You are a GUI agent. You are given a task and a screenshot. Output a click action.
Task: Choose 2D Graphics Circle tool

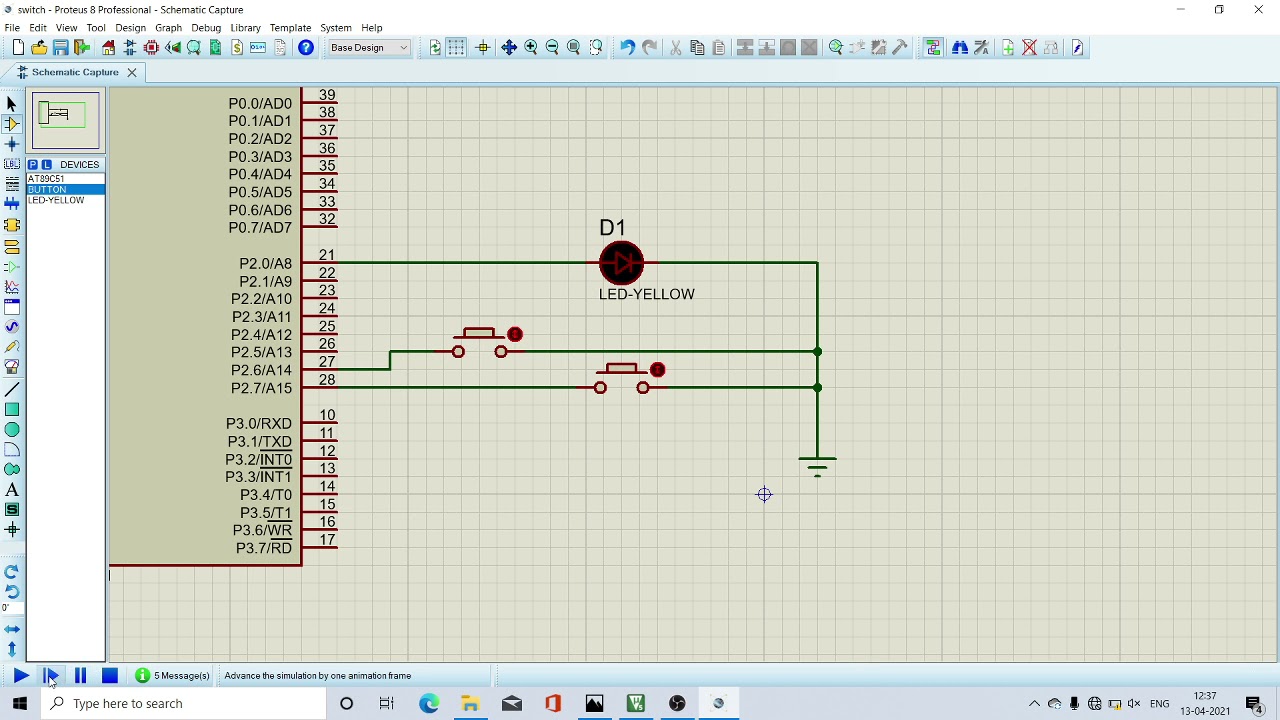coord(12,429)
